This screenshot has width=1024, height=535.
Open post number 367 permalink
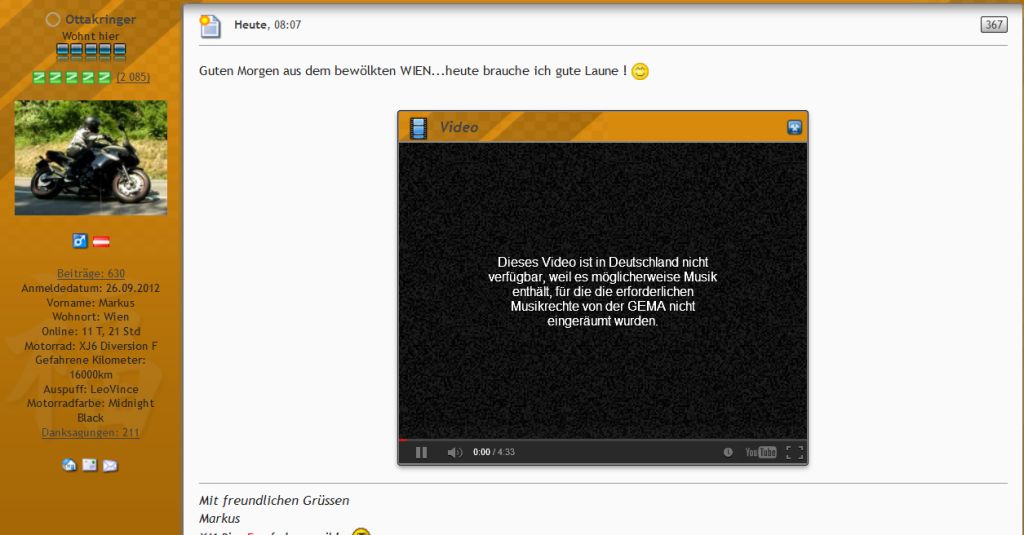(x=993, y=24)
